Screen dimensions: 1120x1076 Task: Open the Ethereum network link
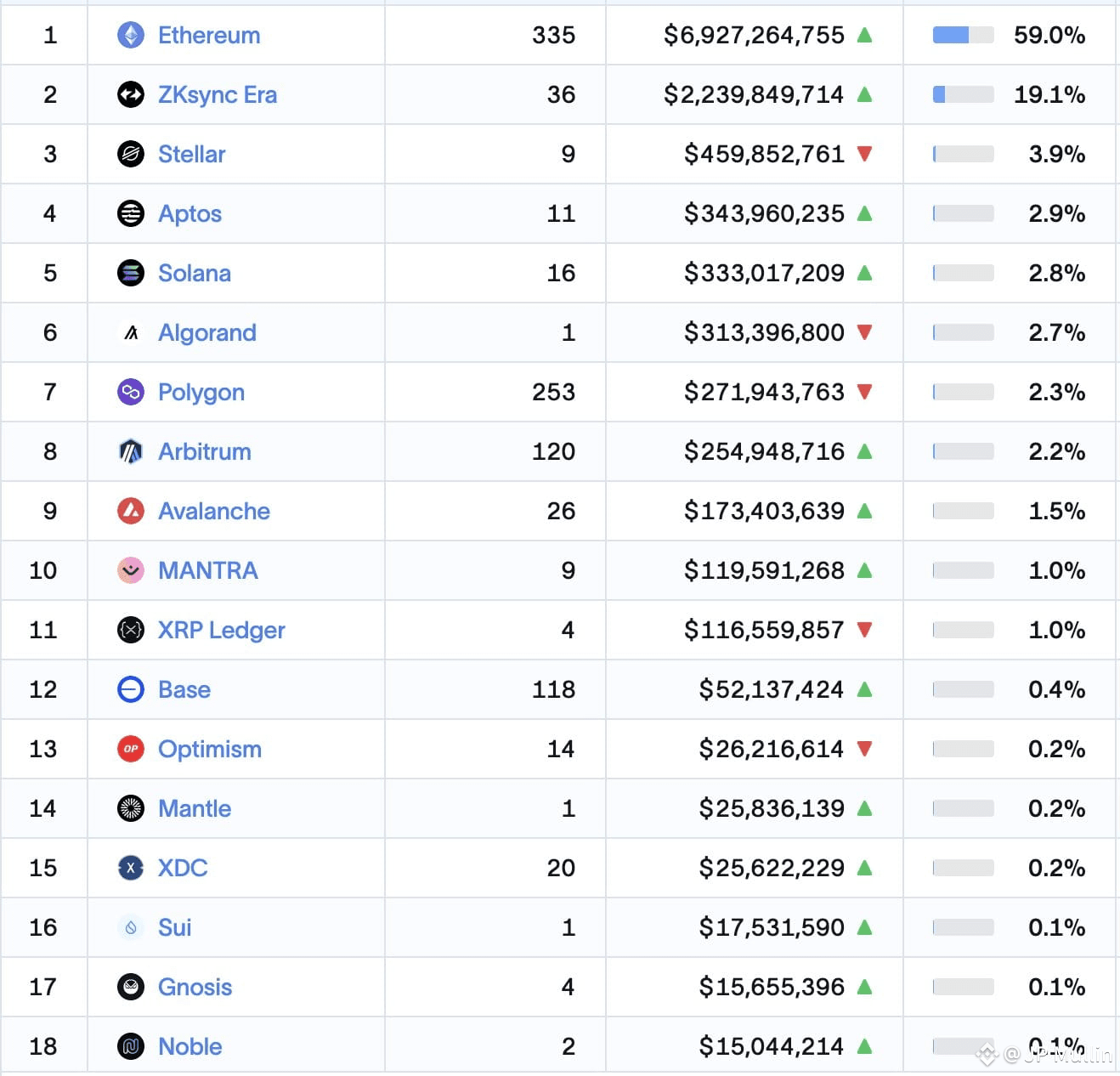click(209, 35)
